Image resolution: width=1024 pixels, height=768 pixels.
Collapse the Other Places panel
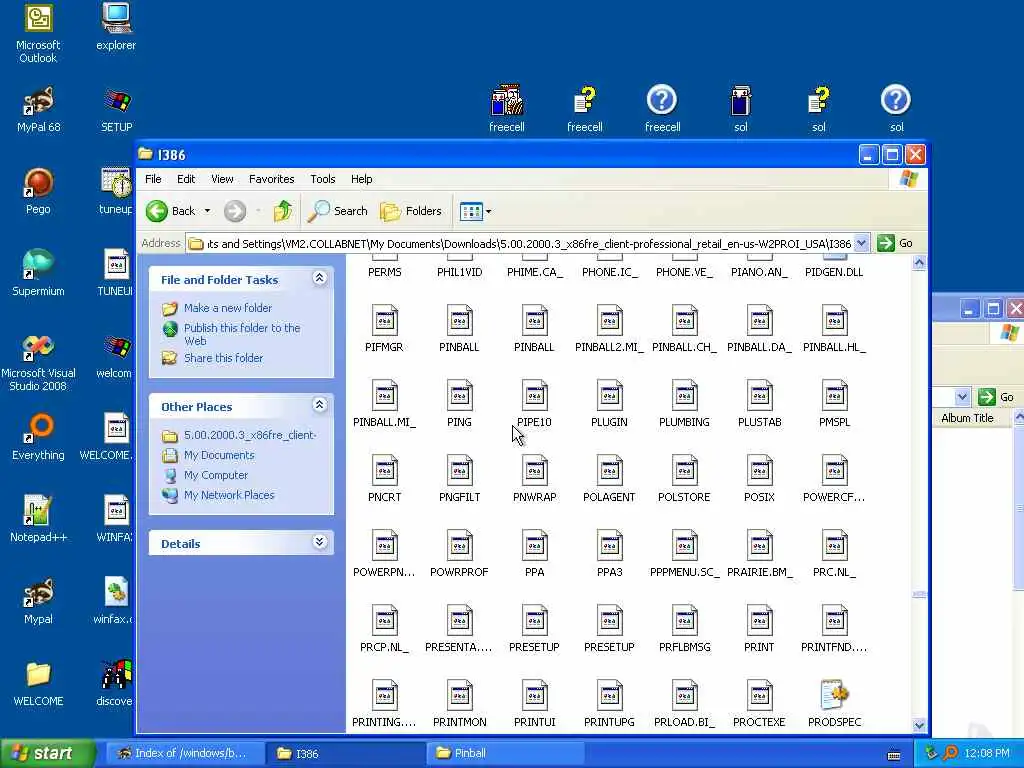click(319, 405)
